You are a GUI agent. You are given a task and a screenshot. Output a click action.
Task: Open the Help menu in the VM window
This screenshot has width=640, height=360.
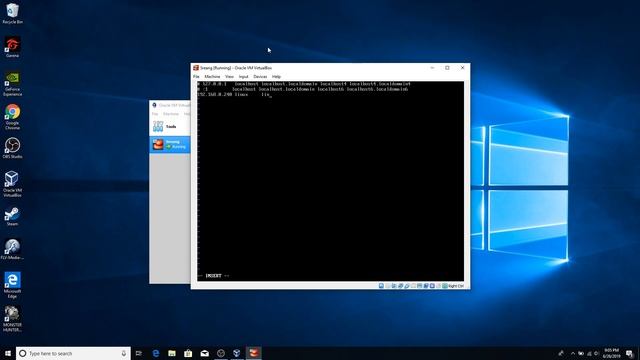tap(276, 77)
